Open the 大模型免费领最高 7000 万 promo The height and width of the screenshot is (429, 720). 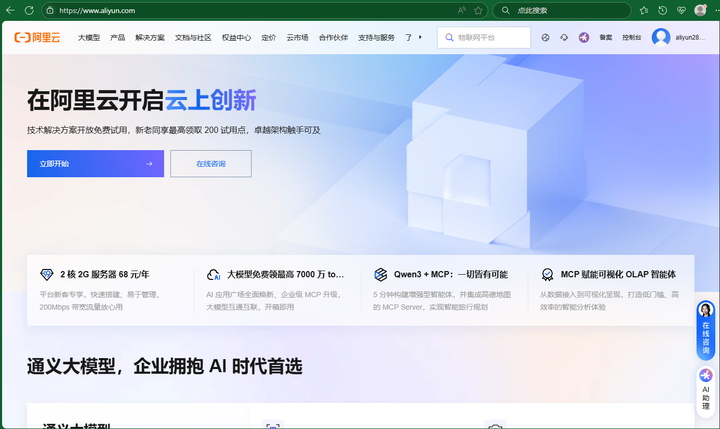[x=286, y=274]
